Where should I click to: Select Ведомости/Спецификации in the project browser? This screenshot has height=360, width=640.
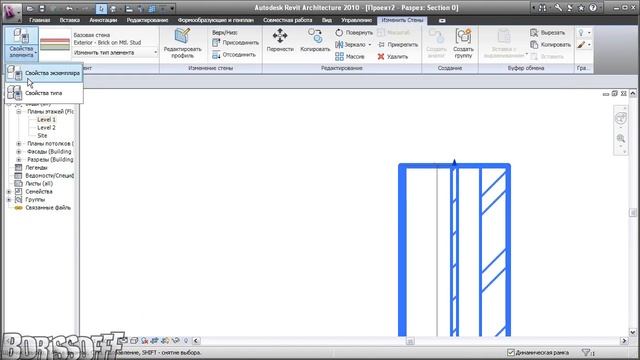click(49, 176)
